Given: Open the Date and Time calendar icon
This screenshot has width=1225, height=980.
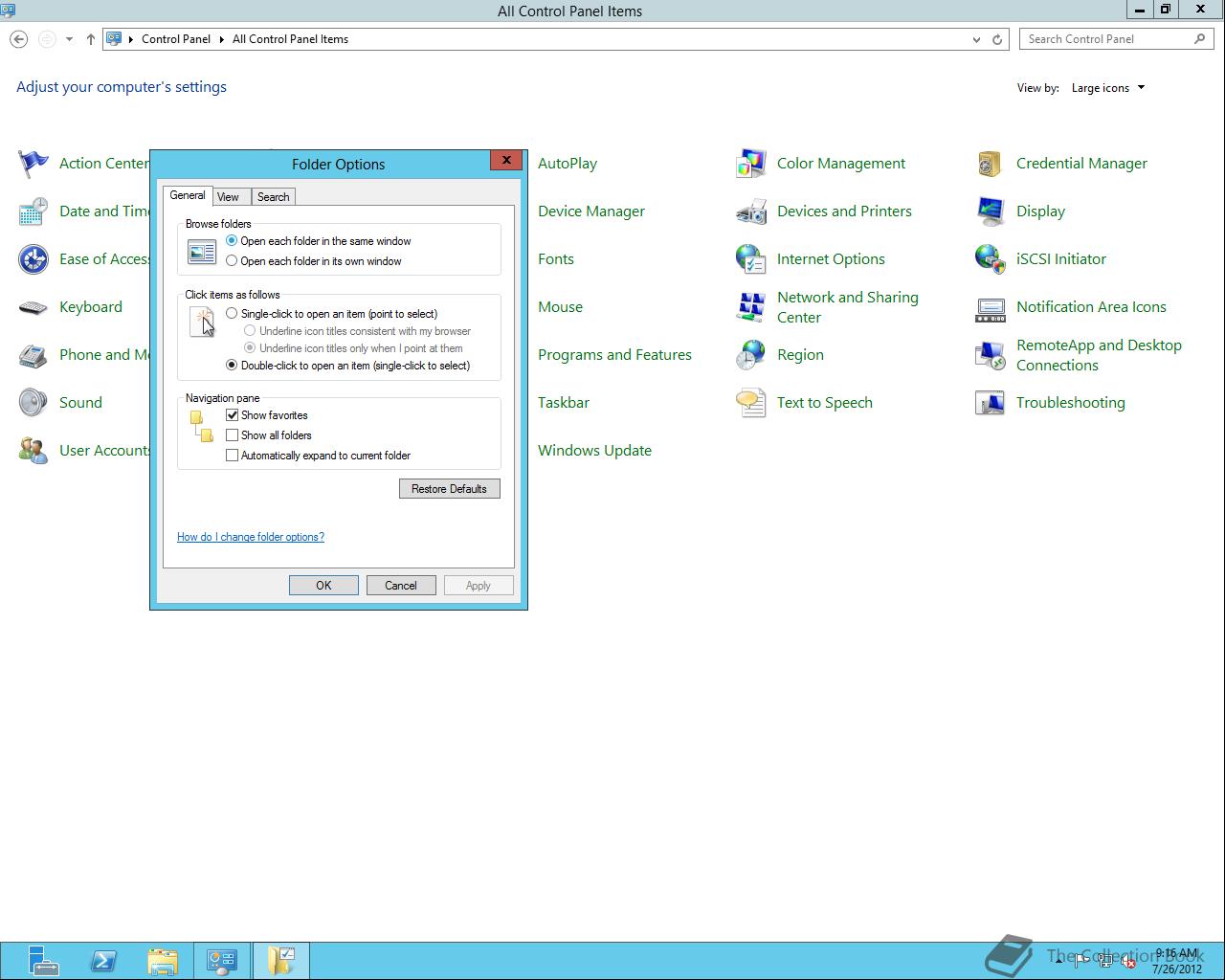Looking at the screenshot, I should 33,212.
